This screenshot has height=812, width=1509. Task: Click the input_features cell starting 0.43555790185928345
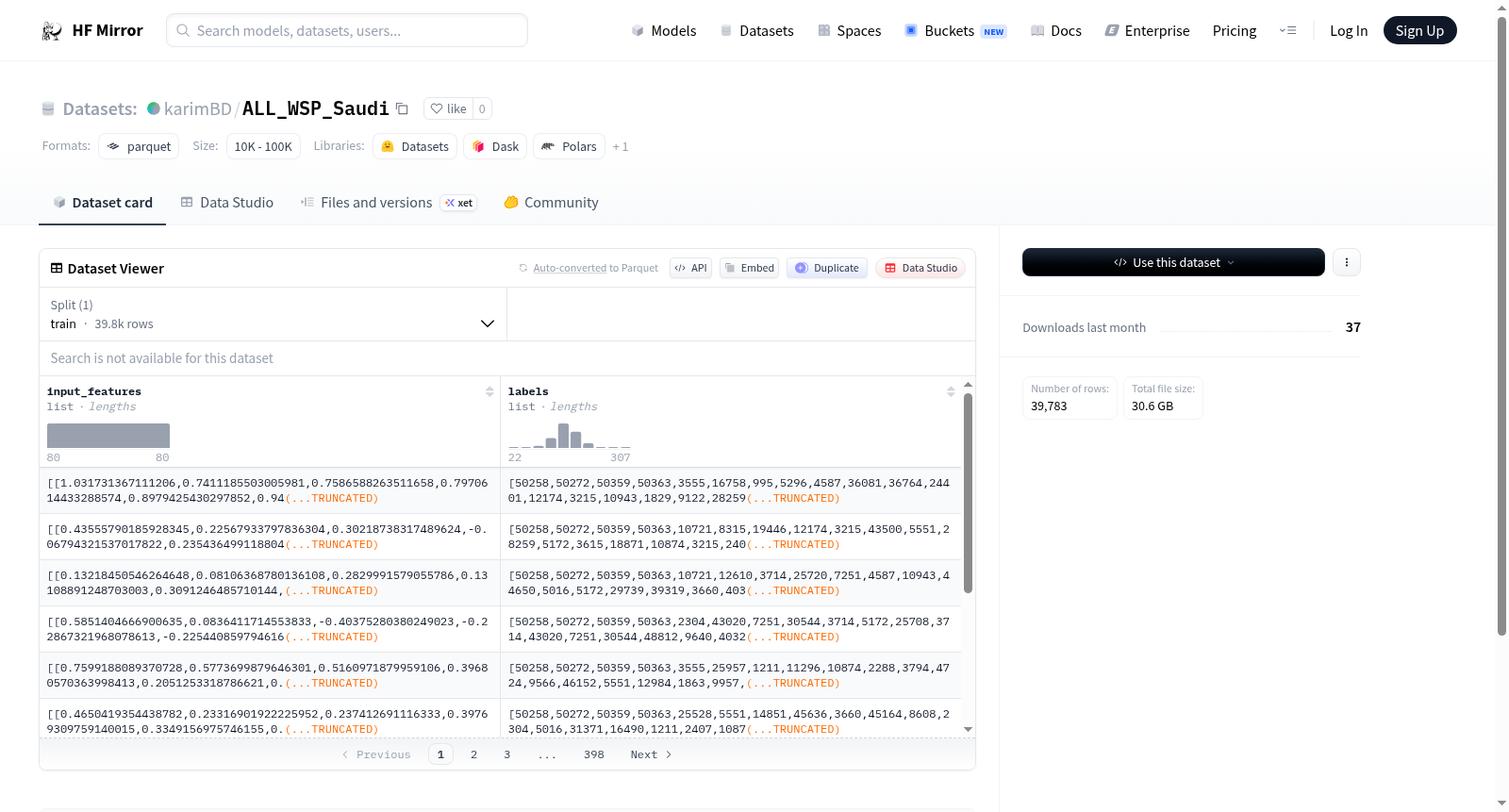pyautogui.click(x=270, y=537)
